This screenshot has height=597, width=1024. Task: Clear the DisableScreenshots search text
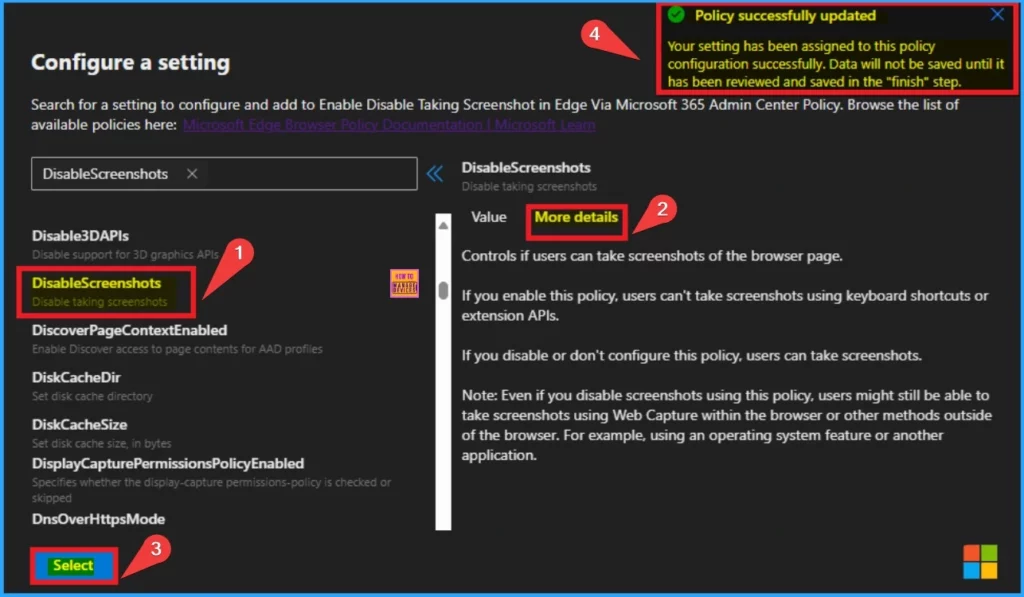point(192,174)
